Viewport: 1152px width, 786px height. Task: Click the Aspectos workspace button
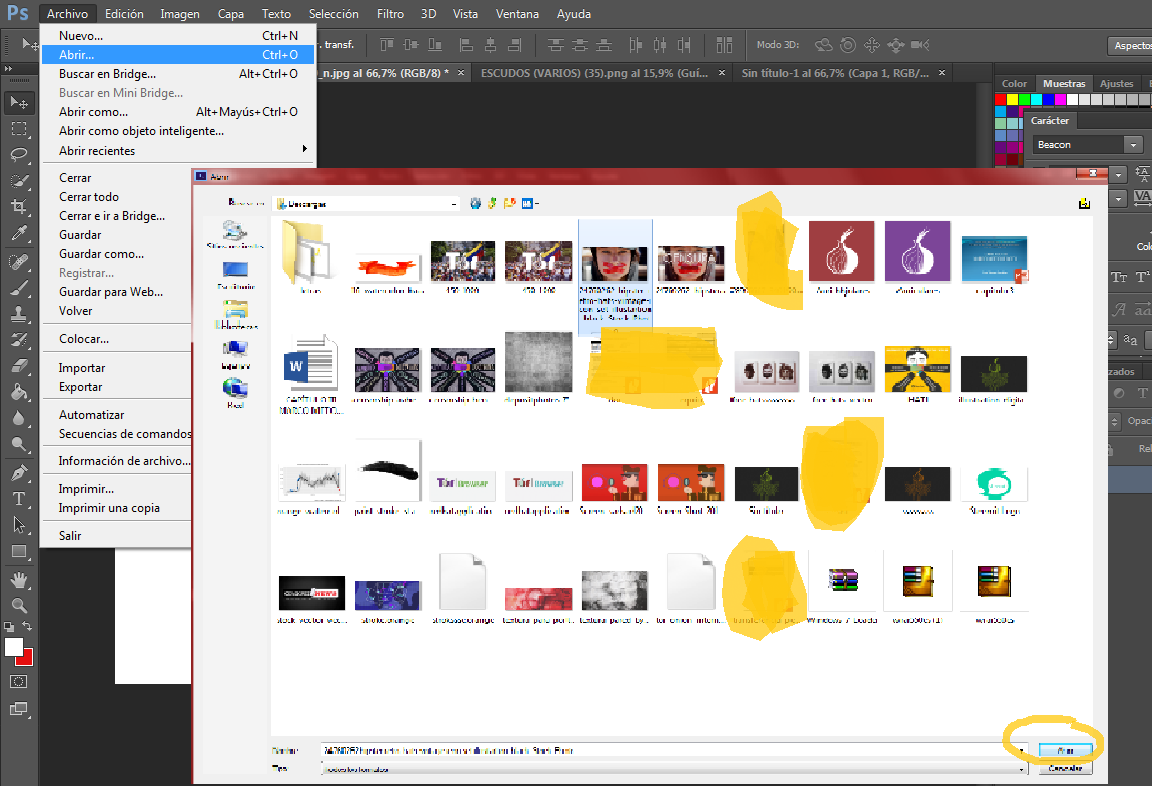(1130, 46)
